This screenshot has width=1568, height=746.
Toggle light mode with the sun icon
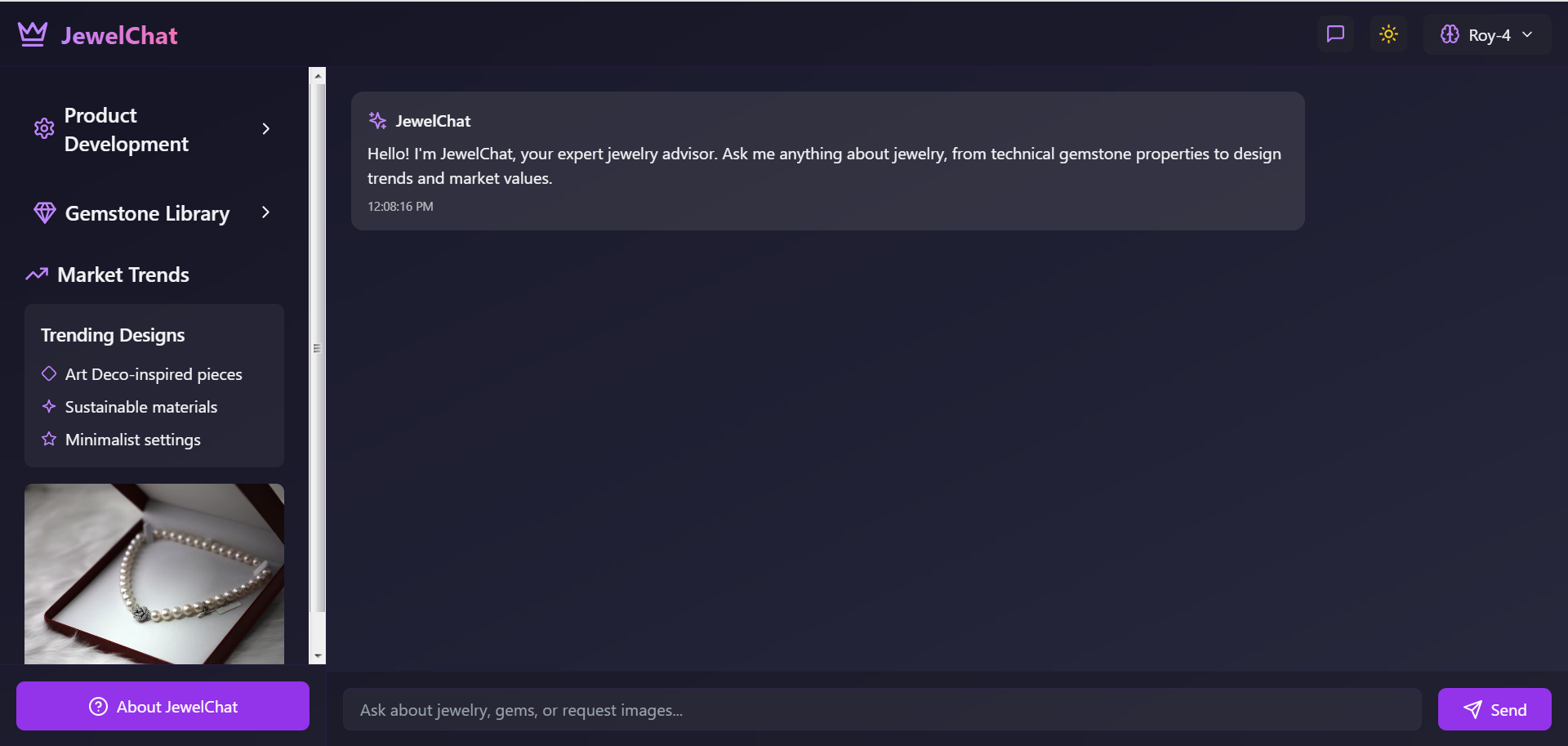[1388, 34]
